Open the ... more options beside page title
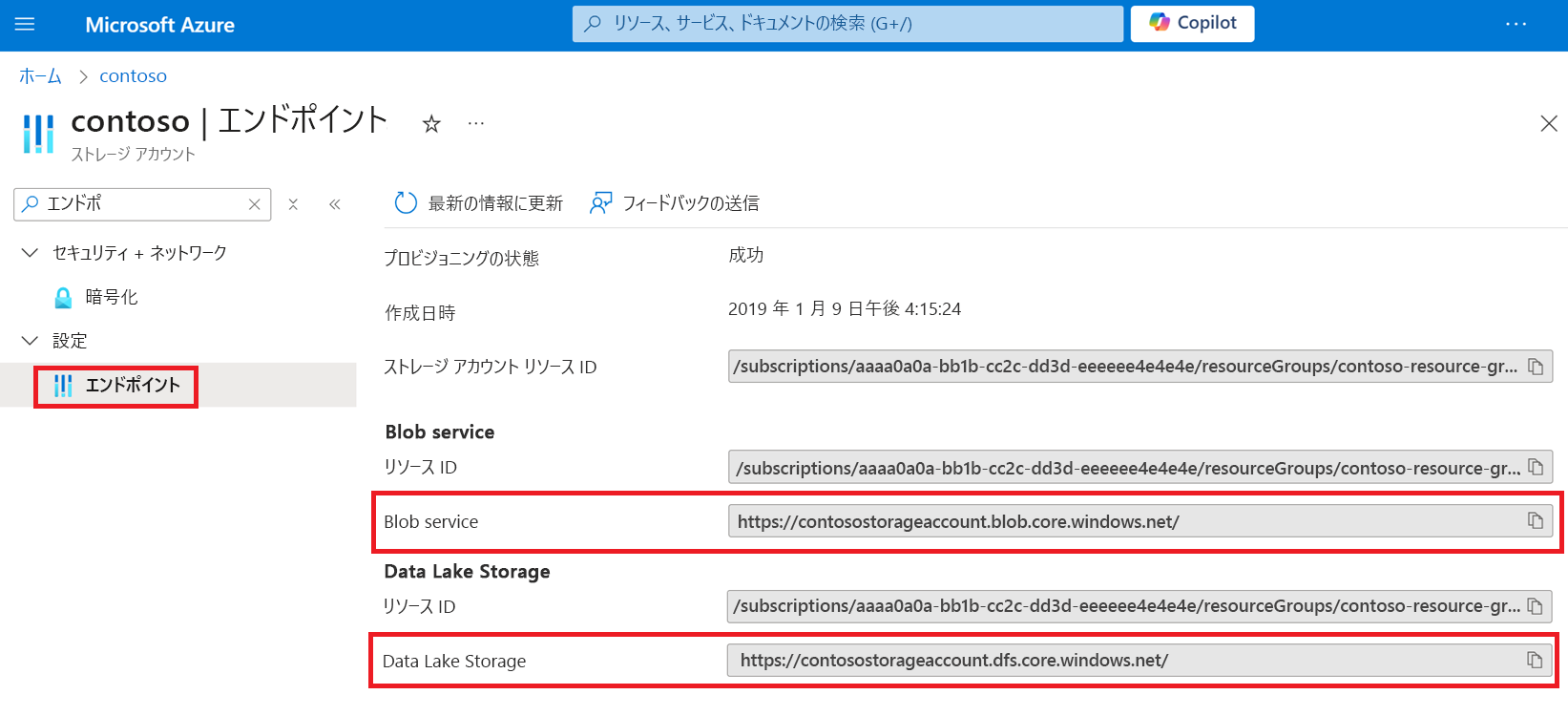 click(x=475, y=123)
